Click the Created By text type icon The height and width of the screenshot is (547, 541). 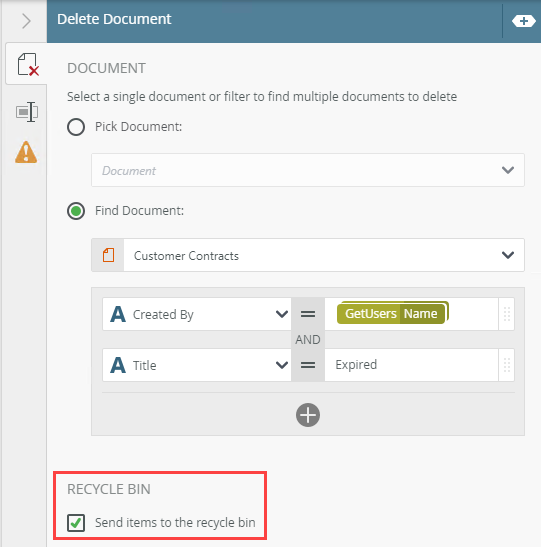click(x=118, y=314)
